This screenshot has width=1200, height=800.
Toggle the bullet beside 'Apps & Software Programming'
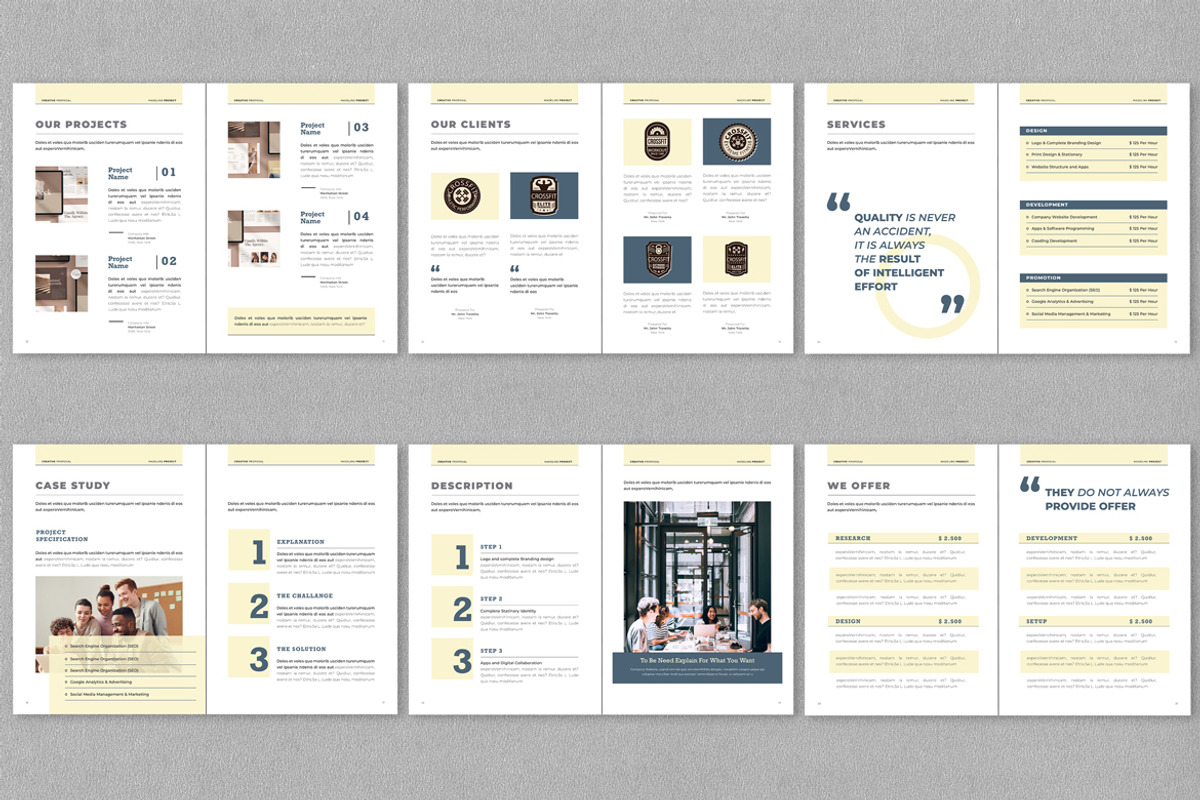pos(1027,229)
